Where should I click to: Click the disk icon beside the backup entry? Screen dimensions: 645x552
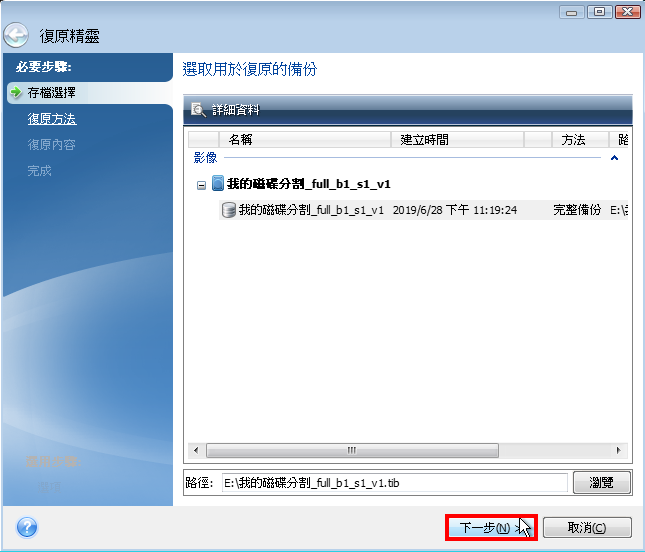[228, 210]
